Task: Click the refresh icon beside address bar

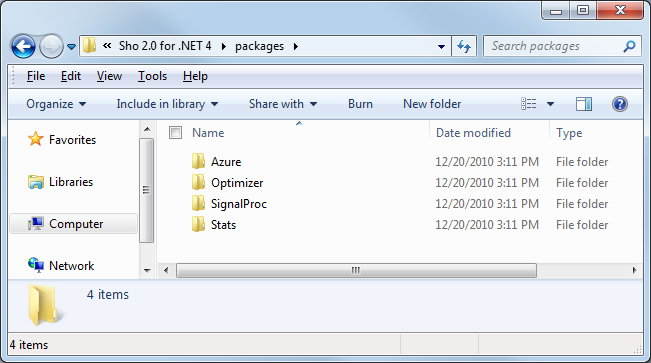Action: click(464, 46)
